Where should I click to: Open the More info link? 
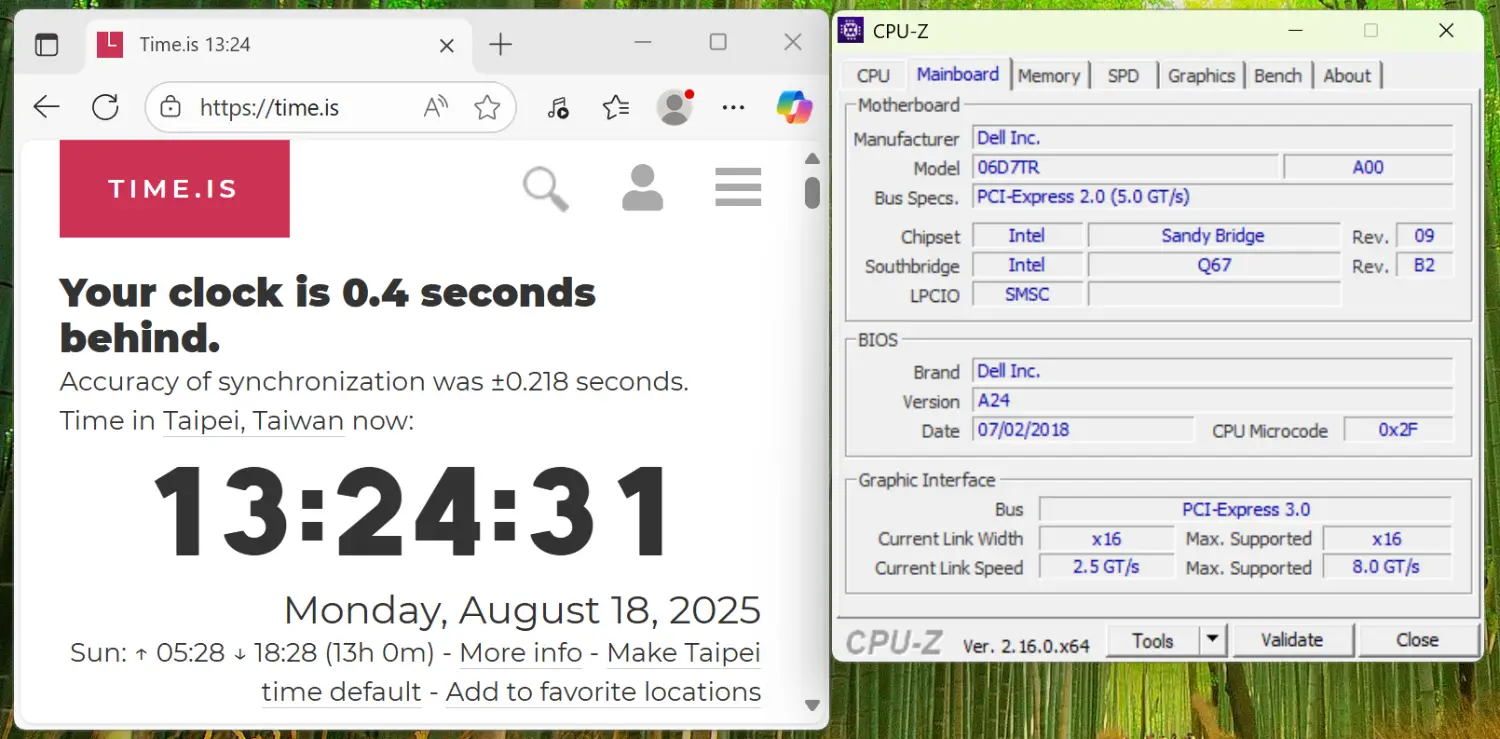(521, 653)
